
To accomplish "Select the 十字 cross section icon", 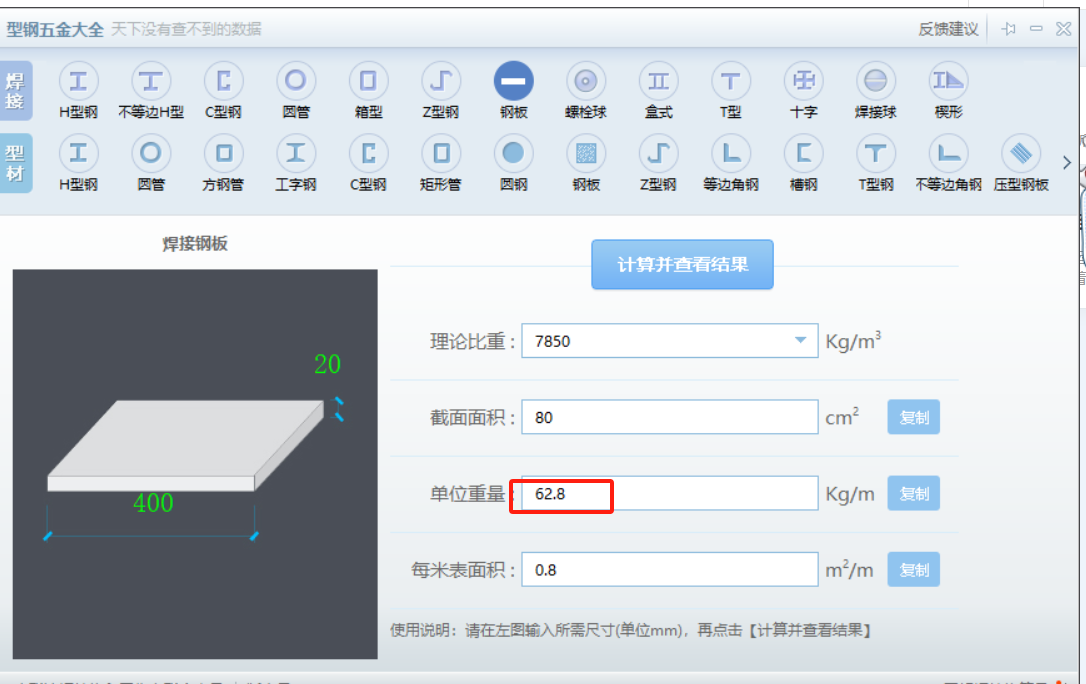I will (x=803, y=82).
